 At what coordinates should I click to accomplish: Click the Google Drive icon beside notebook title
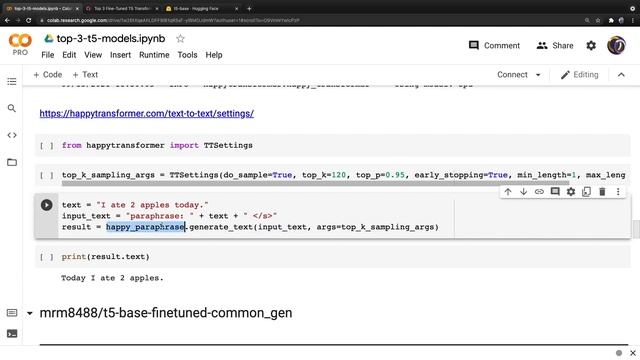49,38
